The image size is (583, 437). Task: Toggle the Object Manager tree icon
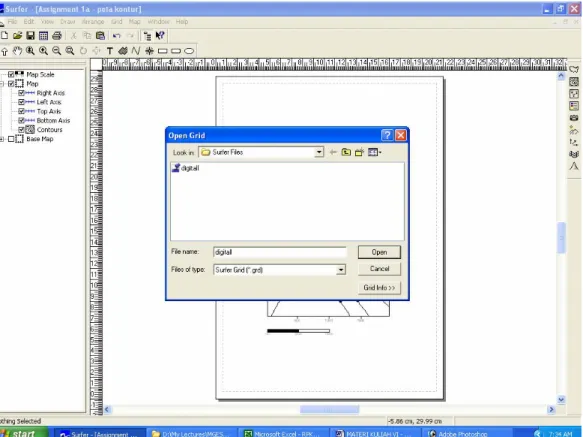tap(147, 36)
